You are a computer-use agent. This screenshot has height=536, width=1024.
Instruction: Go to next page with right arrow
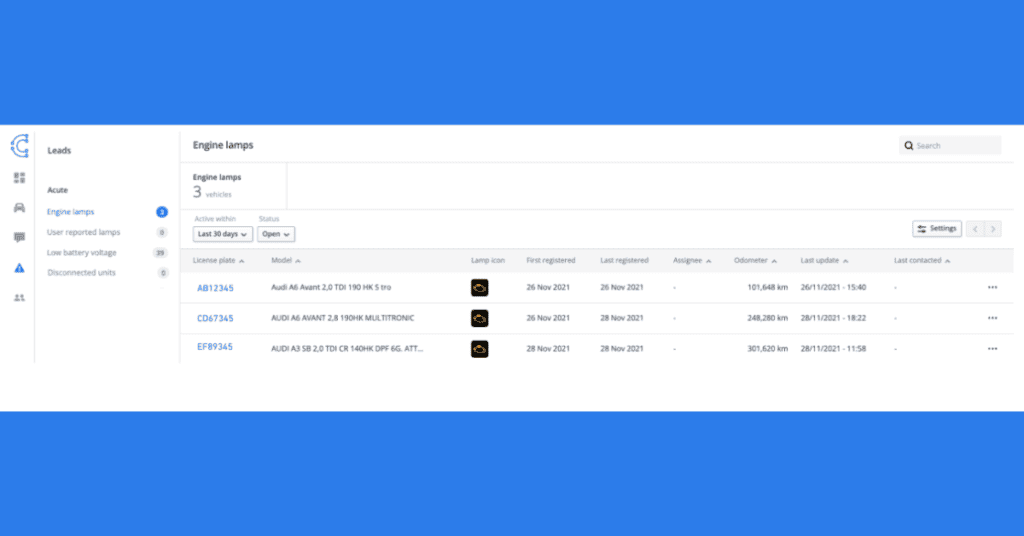click(x=993, y=229)
